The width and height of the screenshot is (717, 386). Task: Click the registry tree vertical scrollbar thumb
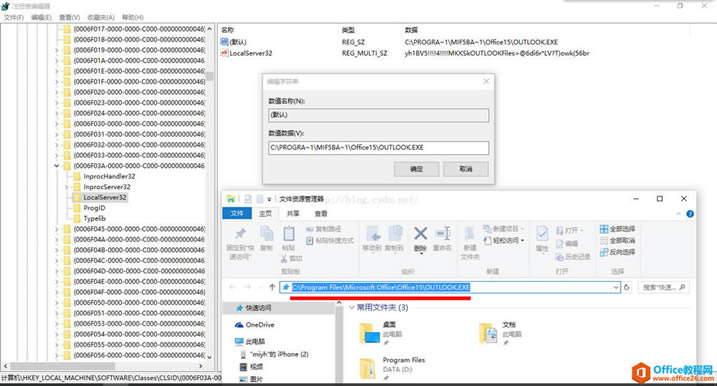tap(209, 76)
